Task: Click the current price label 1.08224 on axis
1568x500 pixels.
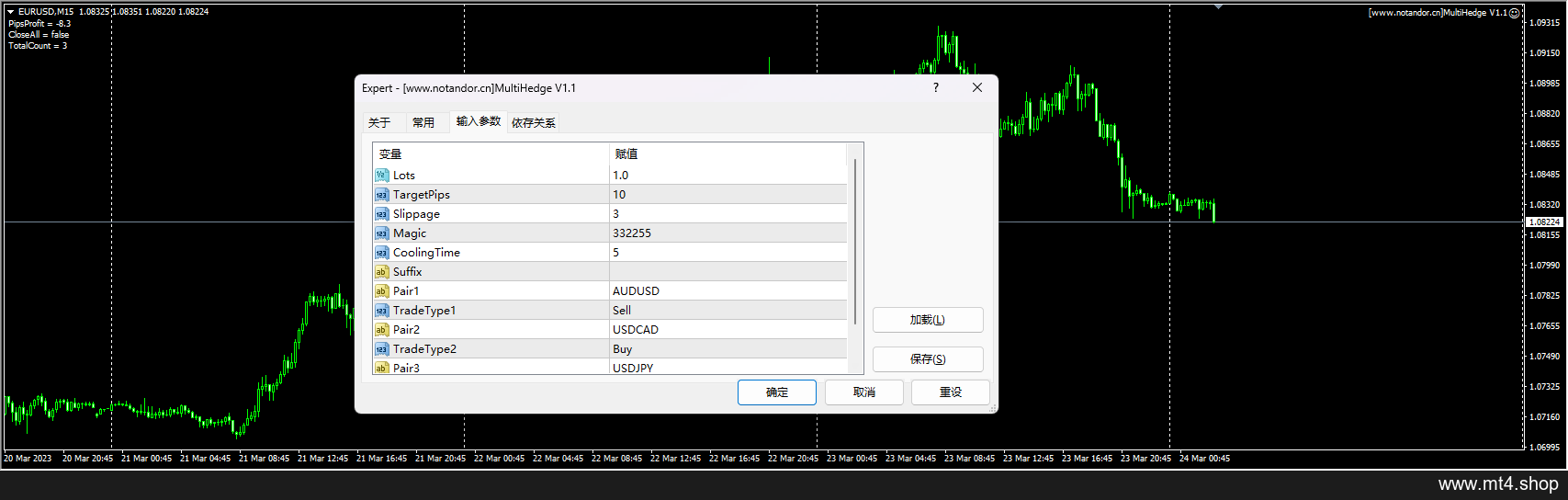Action: 1544,222
